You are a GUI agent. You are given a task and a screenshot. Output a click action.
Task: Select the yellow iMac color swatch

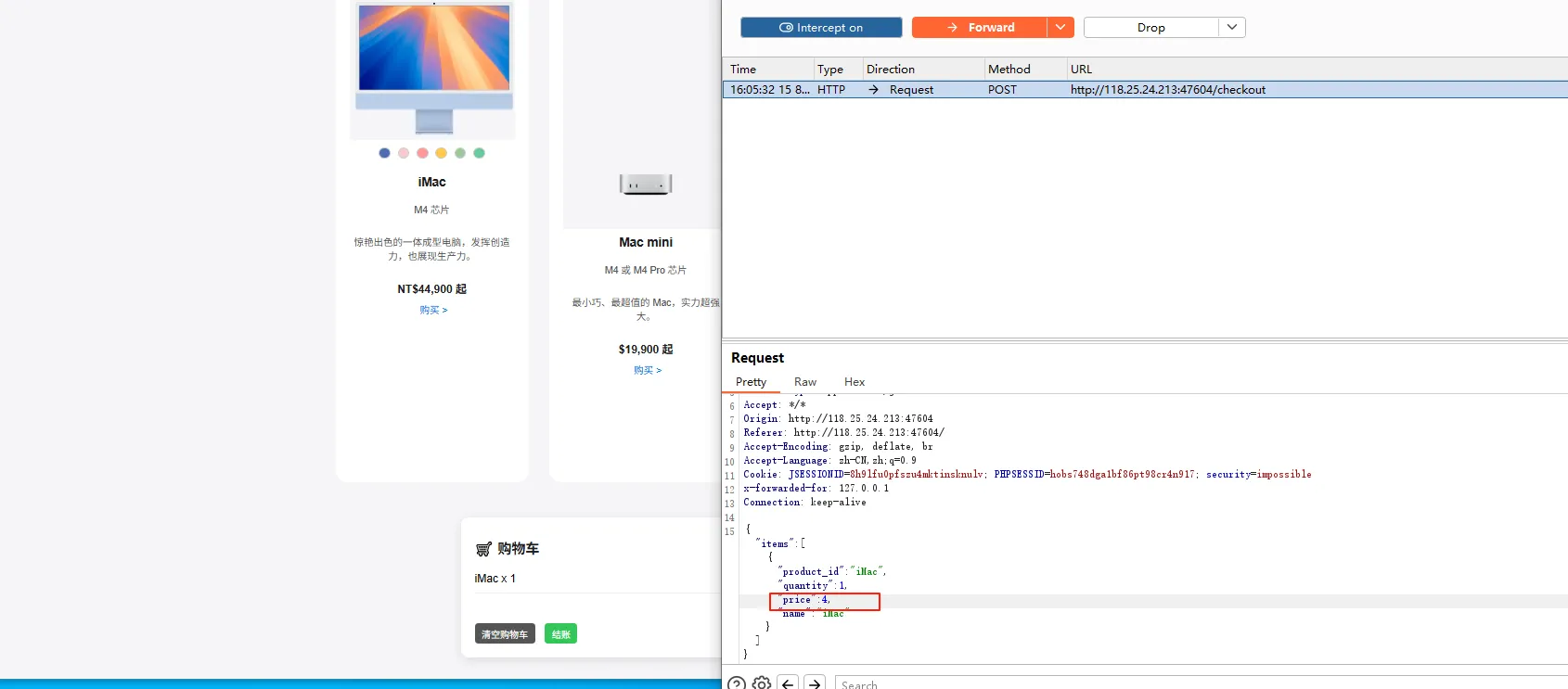tap(442, 153)
